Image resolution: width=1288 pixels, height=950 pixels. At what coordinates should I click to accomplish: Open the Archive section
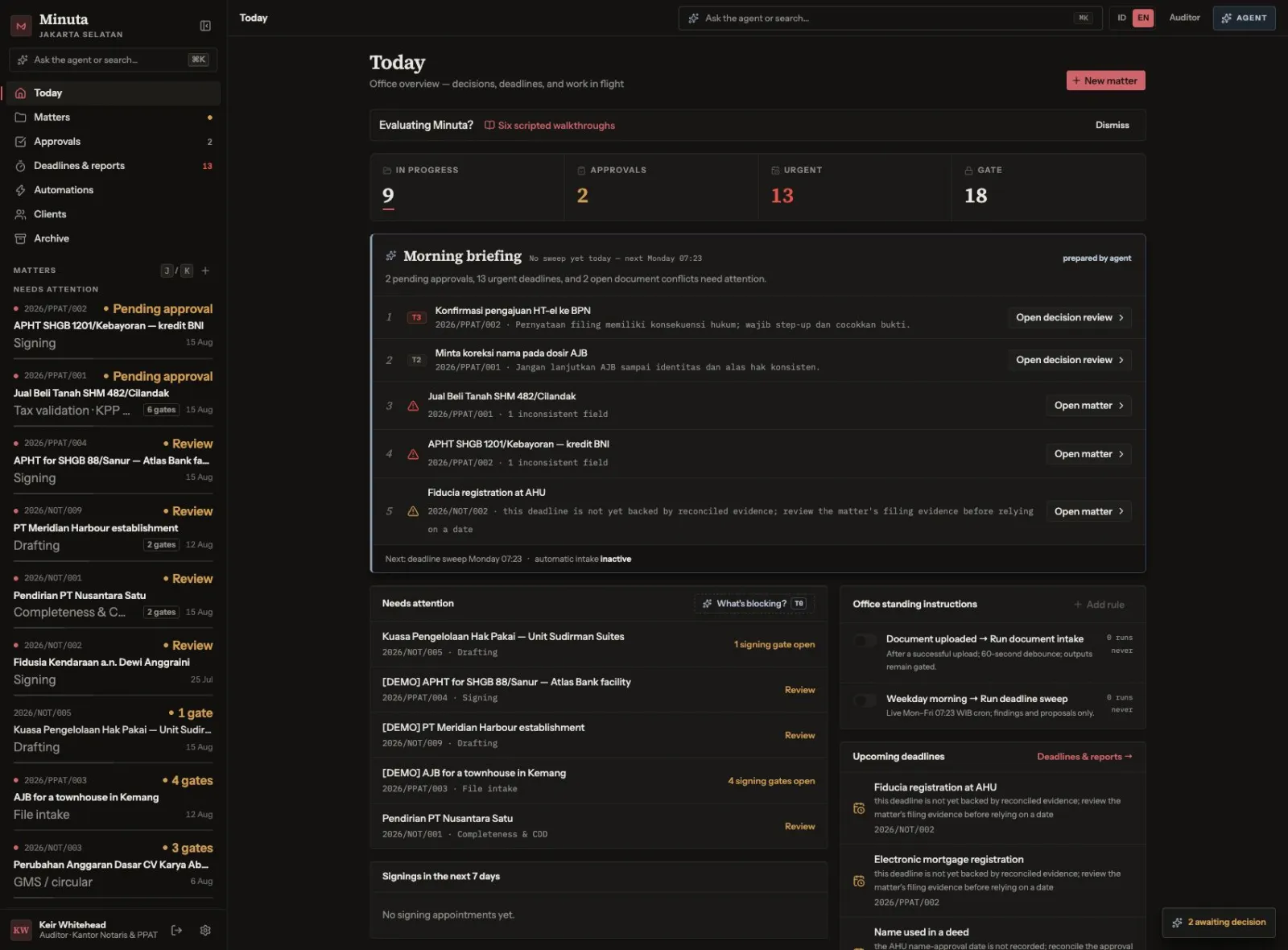click(x=113, y=238)
